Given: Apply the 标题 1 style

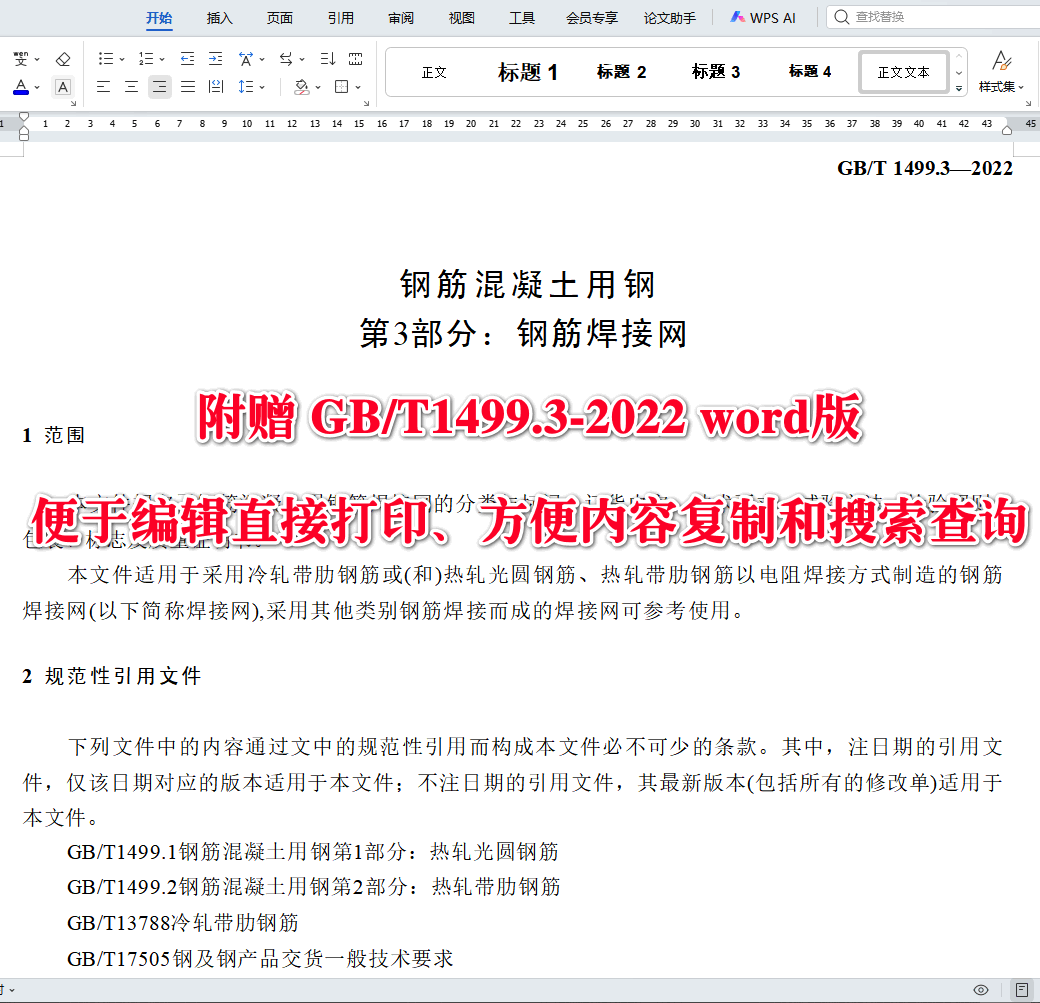Looking at the screenshot, I should click(528, 72).
